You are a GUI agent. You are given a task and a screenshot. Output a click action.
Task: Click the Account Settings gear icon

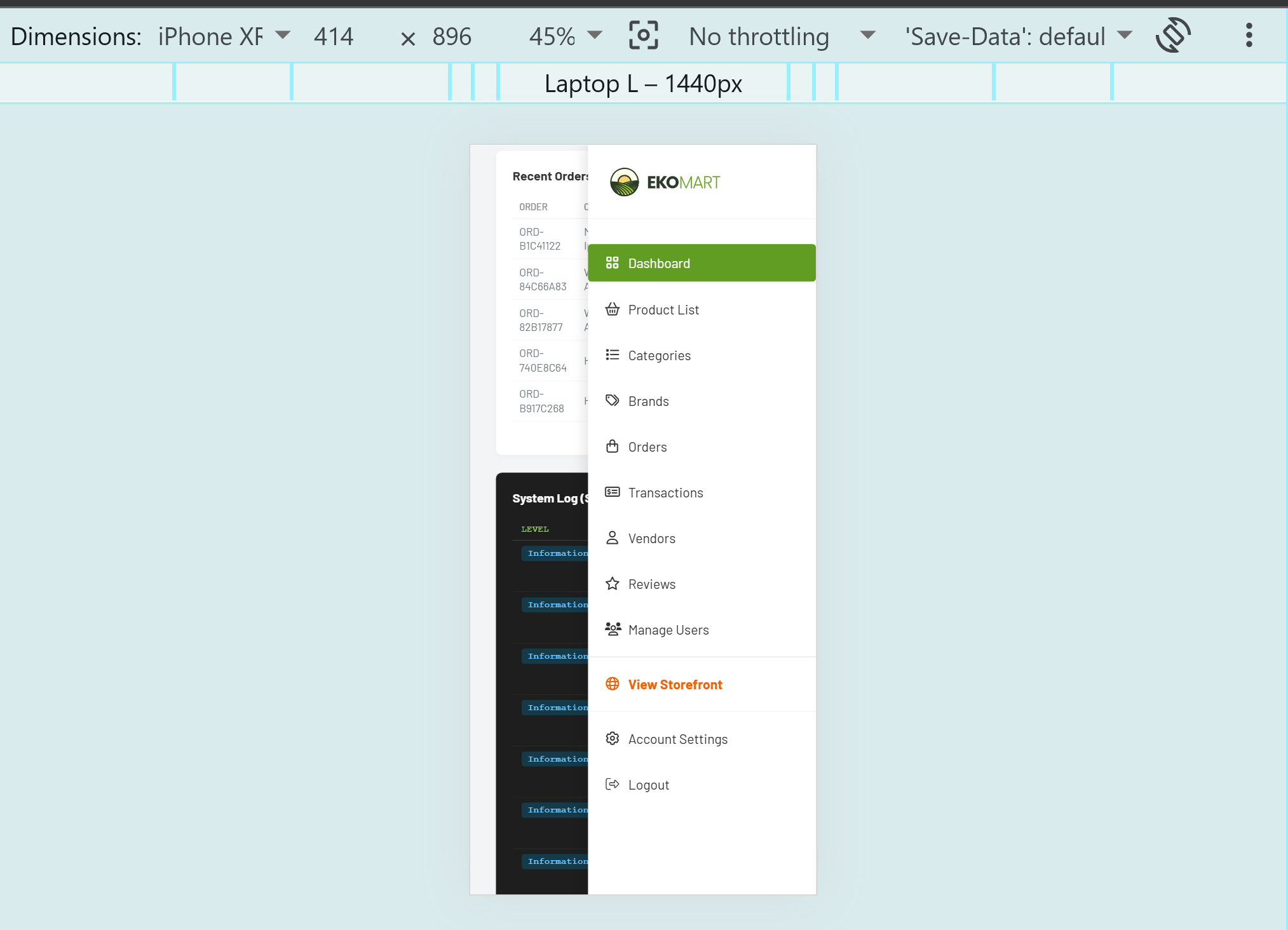point(612,739)
